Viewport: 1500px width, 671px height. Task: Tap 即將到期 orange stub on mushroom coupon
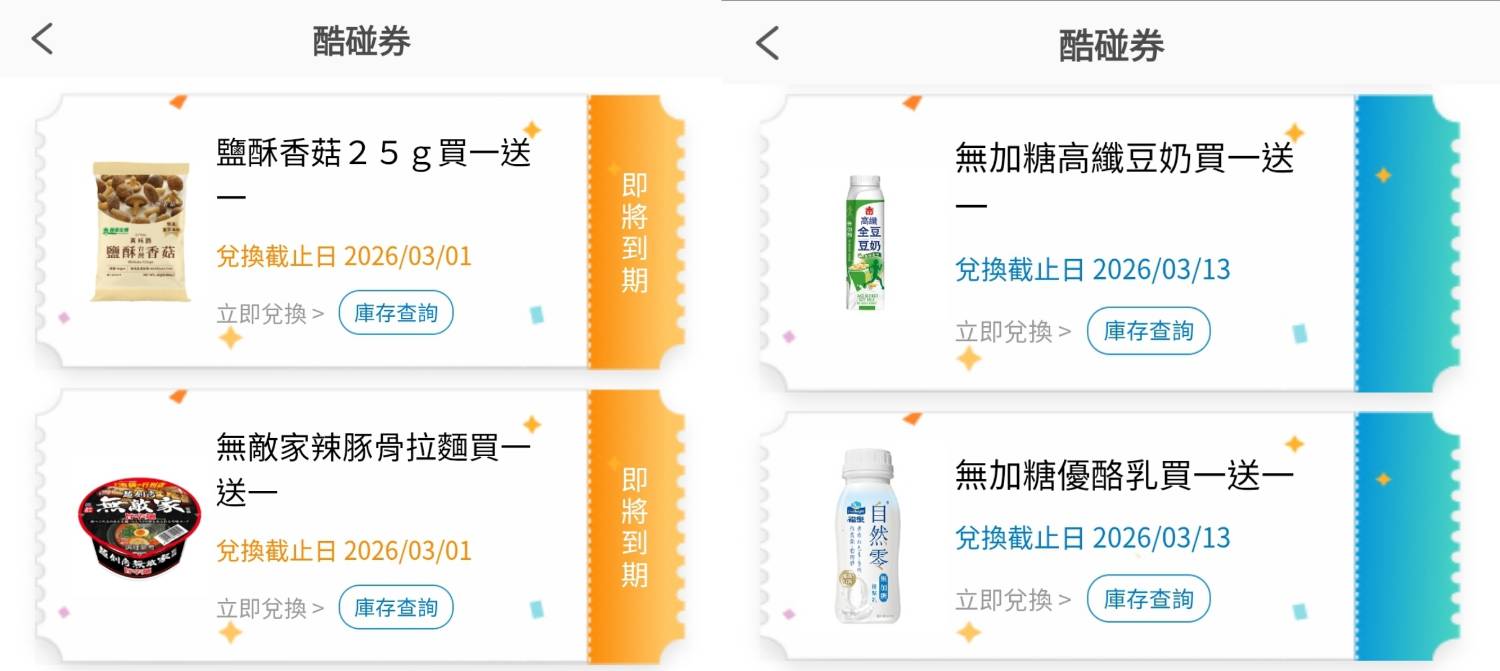(x=634, y=232)
